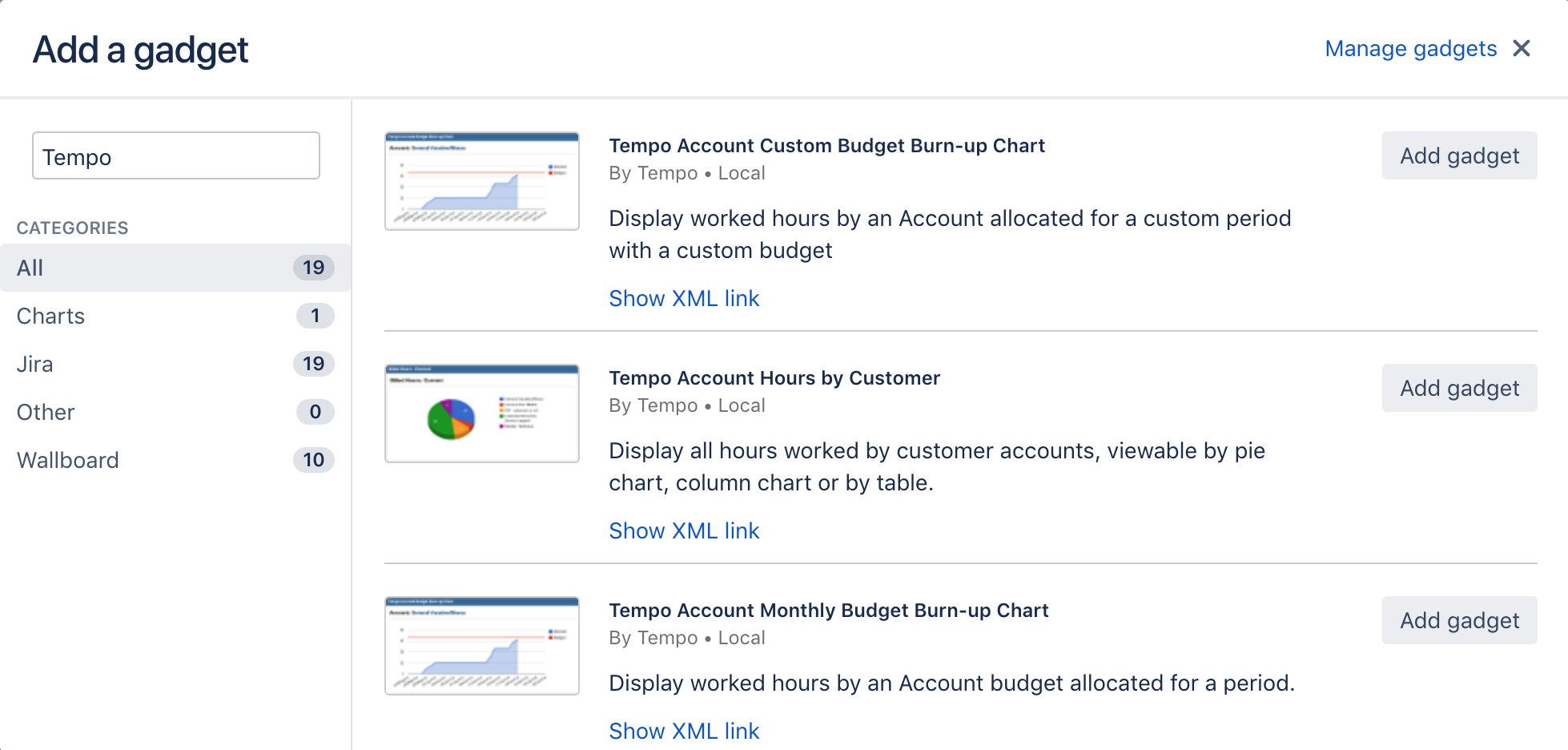
Task: Click the Tempo Account Custom Budget Burn-up Chart title
Action: pos(826,146)
